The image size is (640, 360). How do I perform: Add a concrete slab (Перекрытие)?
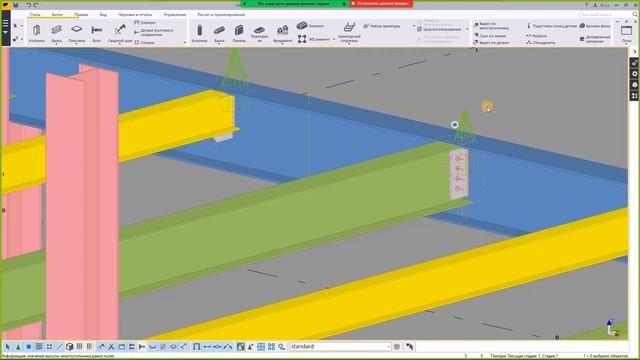[259, 34]
